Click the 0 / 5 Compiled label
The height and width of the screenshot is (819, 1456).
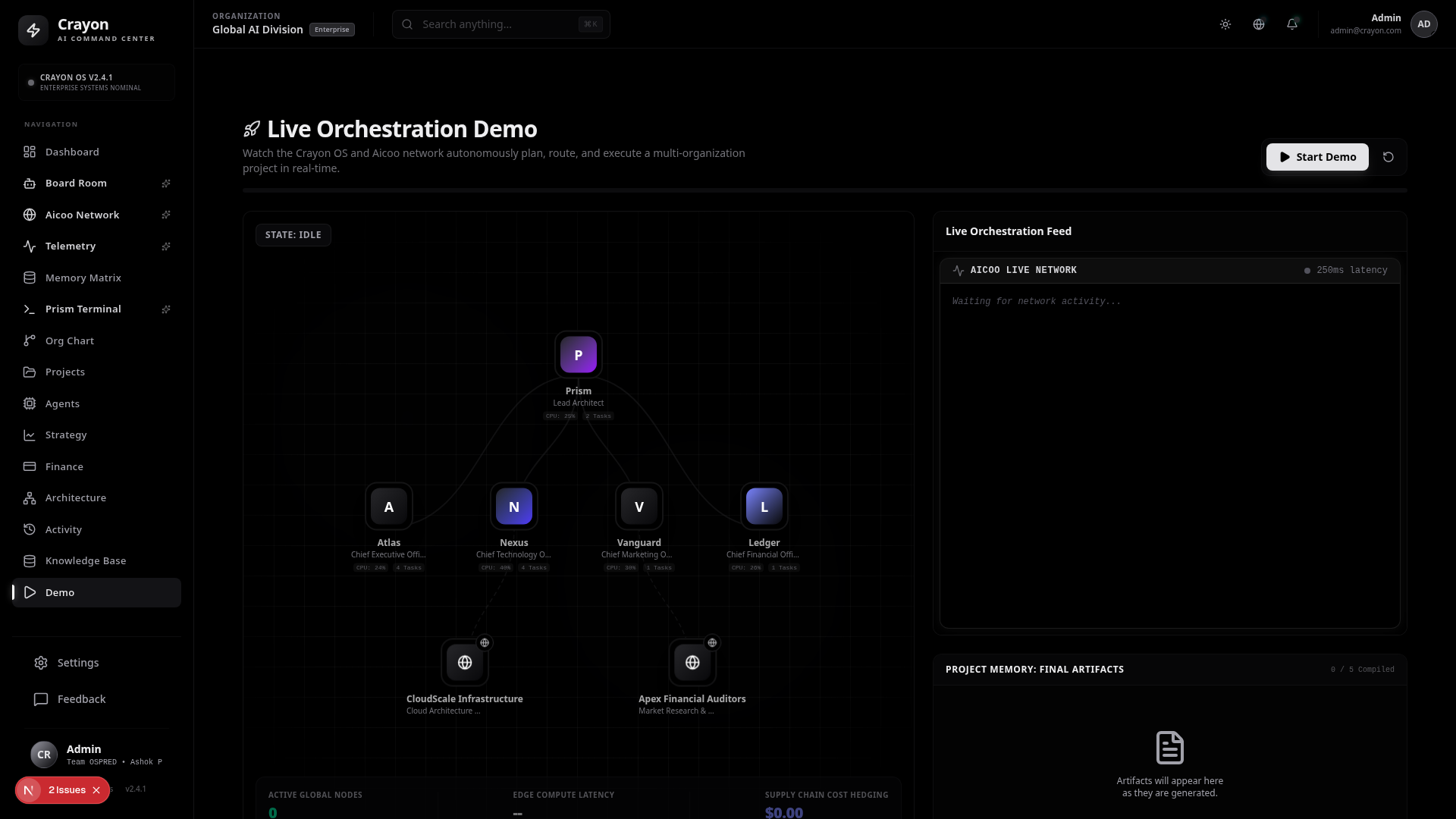click(1363, 670)
